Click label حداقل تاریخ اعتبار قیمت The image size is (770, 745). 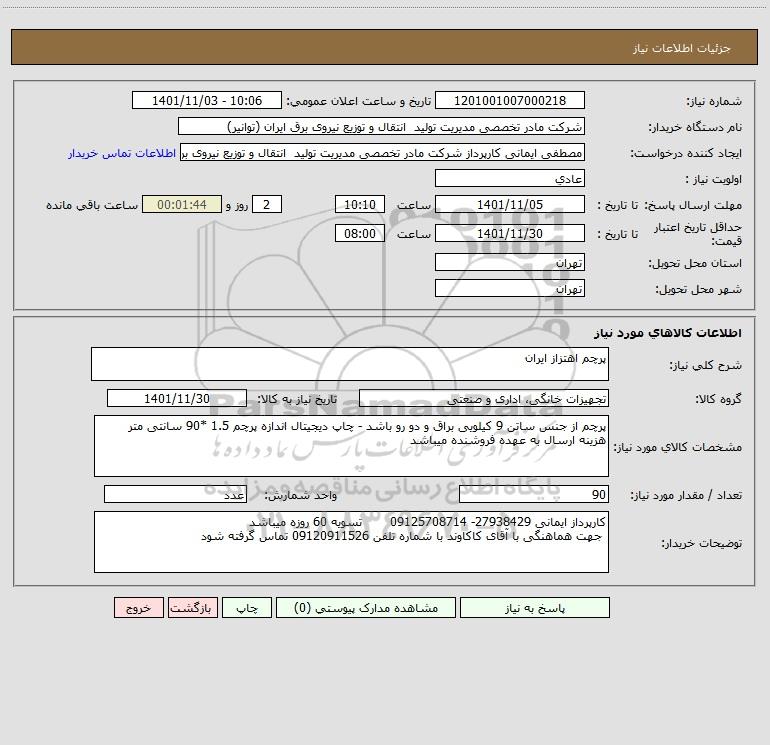(x=698, y=234)
